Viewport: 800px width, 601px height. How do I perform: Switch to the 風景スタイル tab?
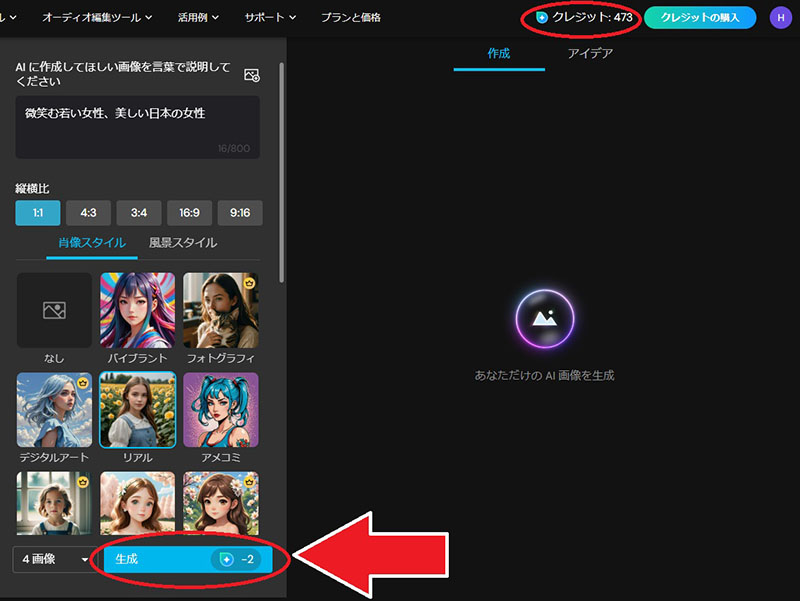(183, 243)
